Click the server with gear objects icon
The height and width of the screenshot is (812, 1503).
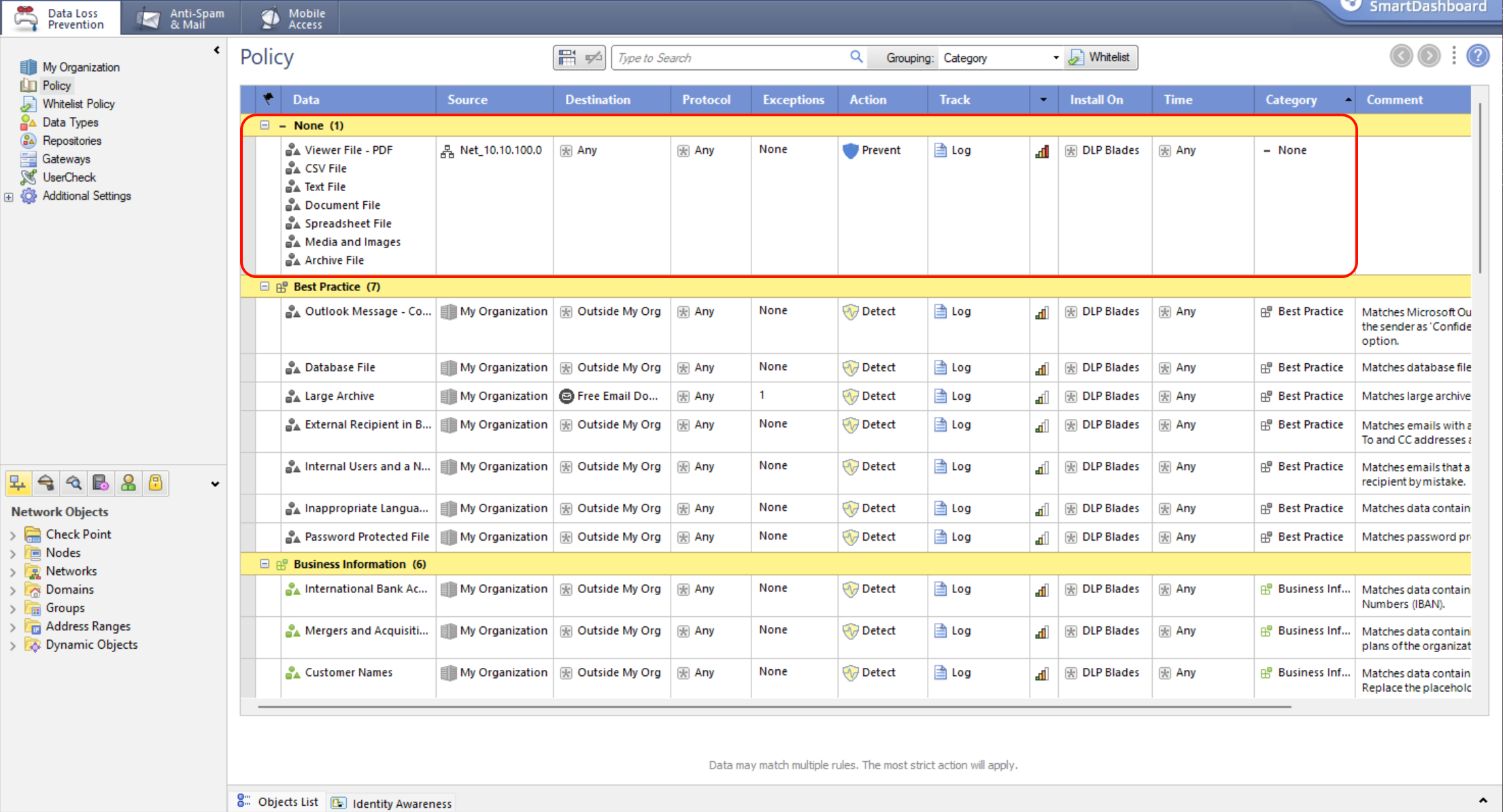point(101,483)
